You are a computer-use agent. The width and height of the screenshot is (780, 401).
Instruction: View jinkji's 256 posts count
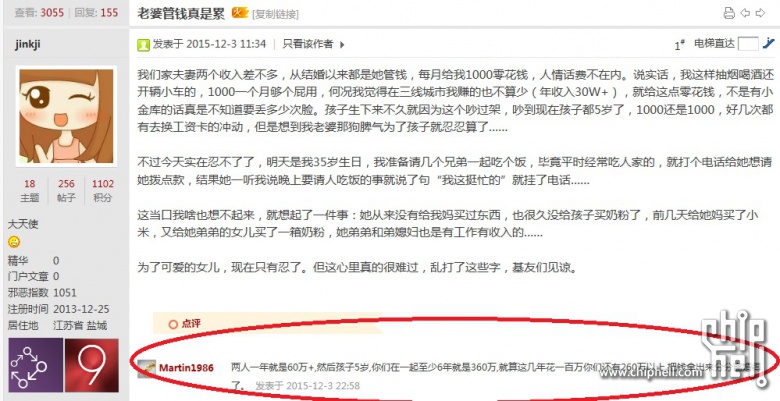(x=66, y=184)
